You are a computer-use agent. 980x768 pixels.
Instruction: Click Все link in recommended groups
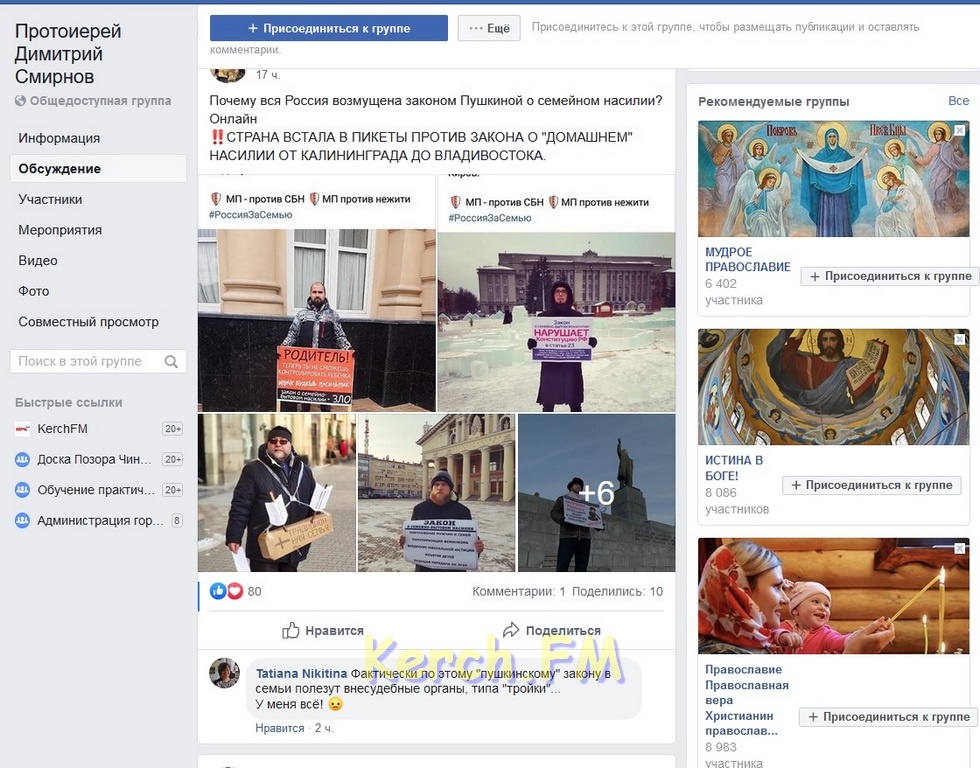tap(958, 101)
